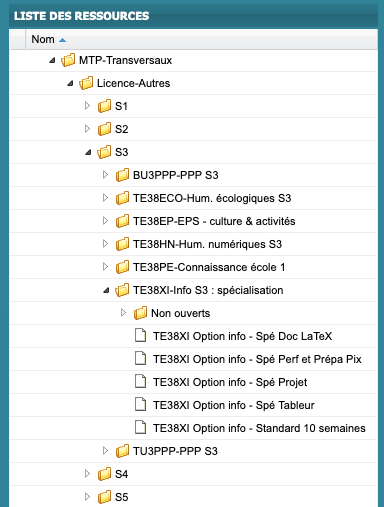Screen dimensions: 384x507
Task: Expand TE38HN-Hum. numériques S3
Action: [x=105, y=244]
